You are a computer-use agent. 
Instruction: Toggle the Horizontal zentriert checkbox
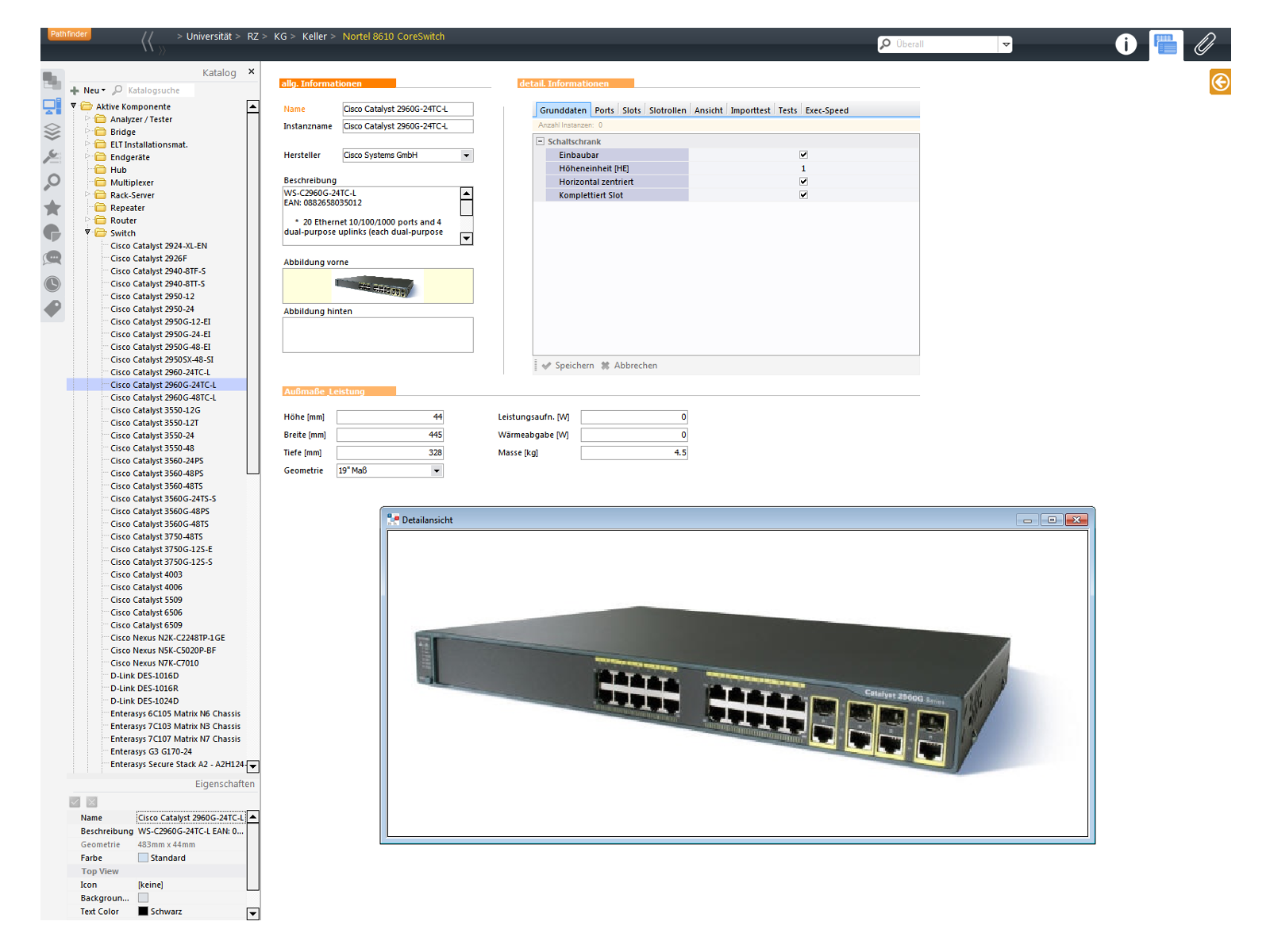tap(803, 182)
